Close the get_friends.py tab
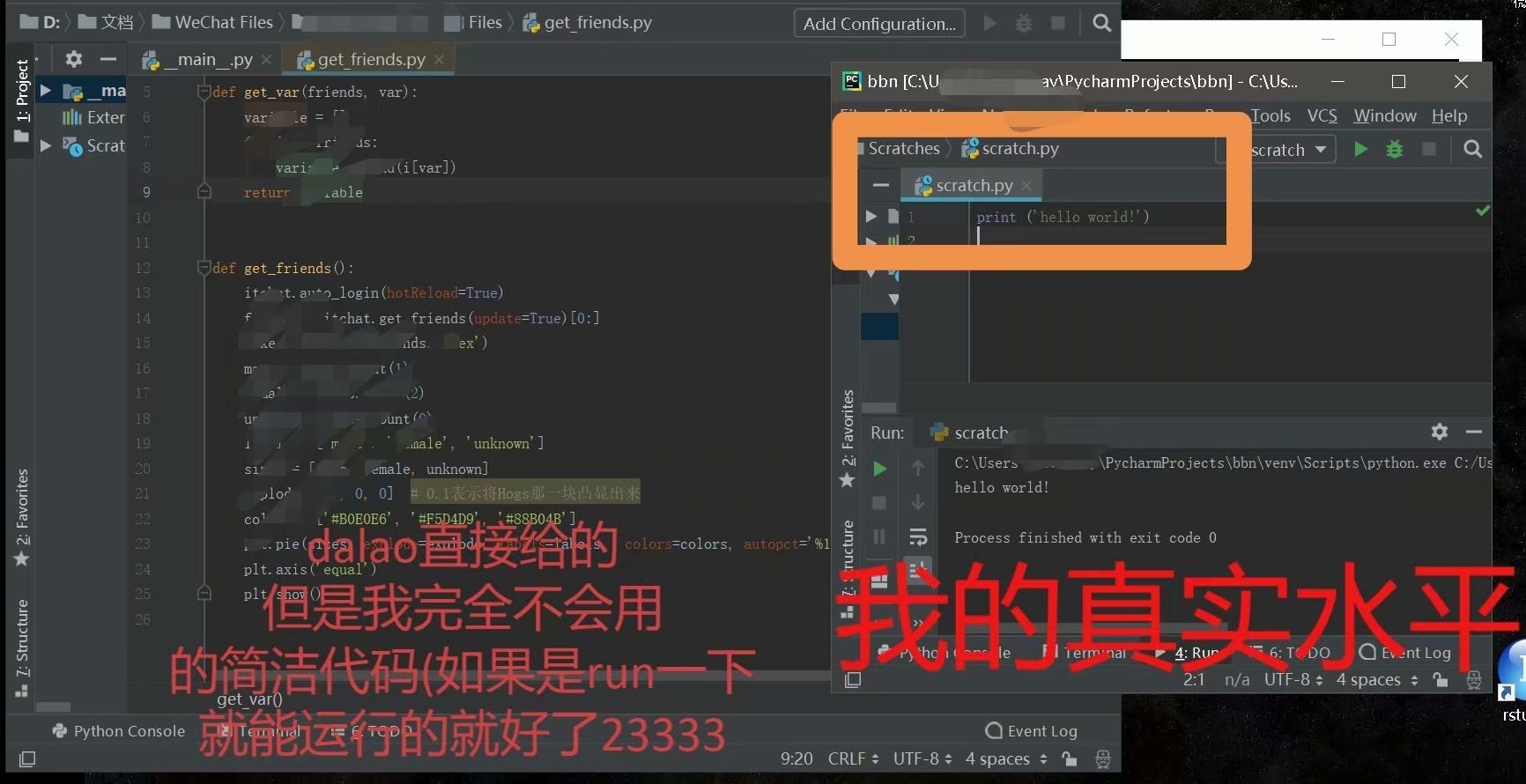 point(439,59)
